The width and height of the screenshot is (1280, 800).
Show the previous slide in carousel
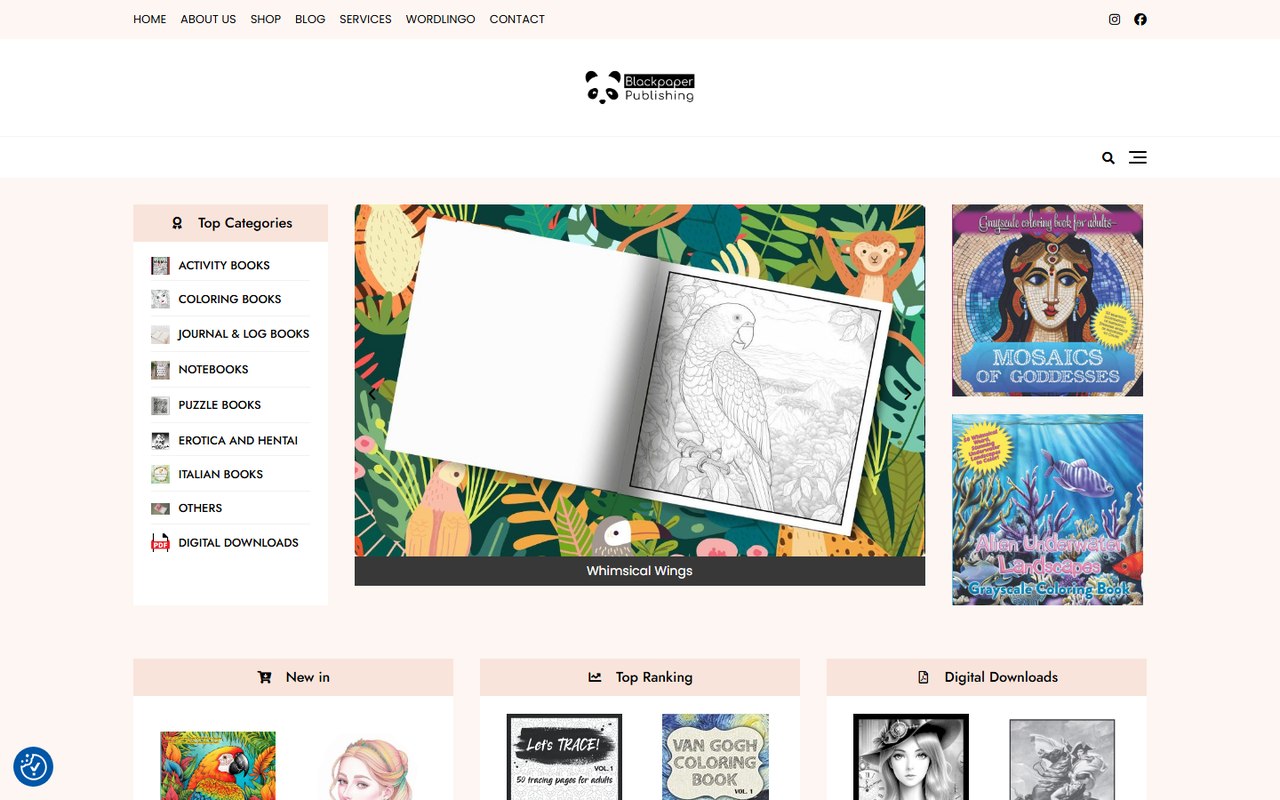point(372,393)
